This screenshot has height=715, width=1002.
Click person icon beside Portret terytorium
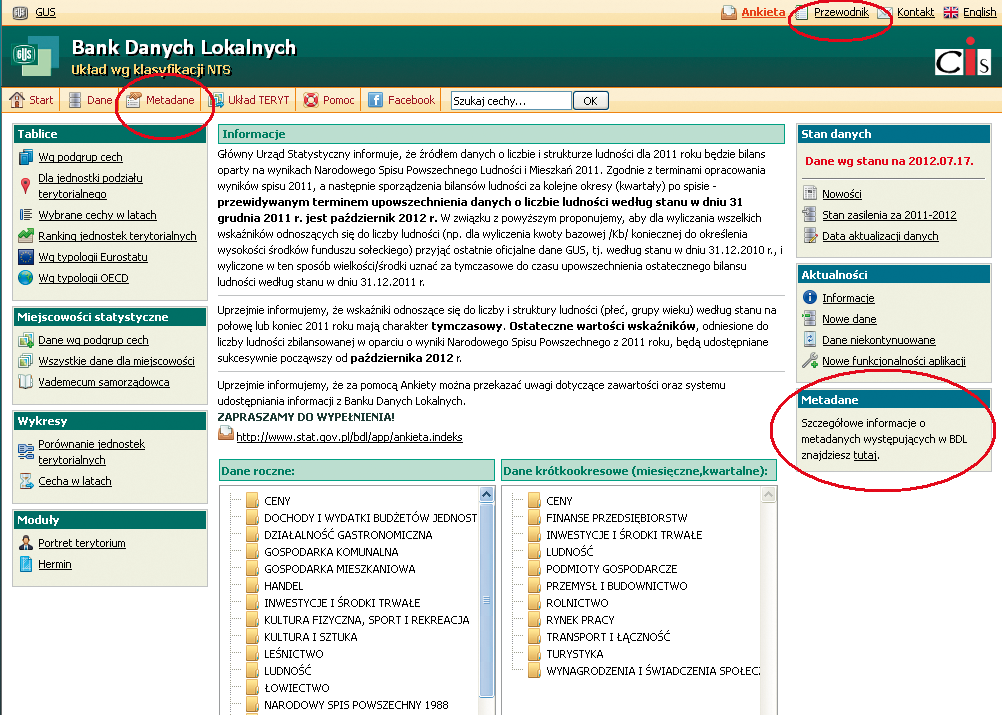[26, 542]
